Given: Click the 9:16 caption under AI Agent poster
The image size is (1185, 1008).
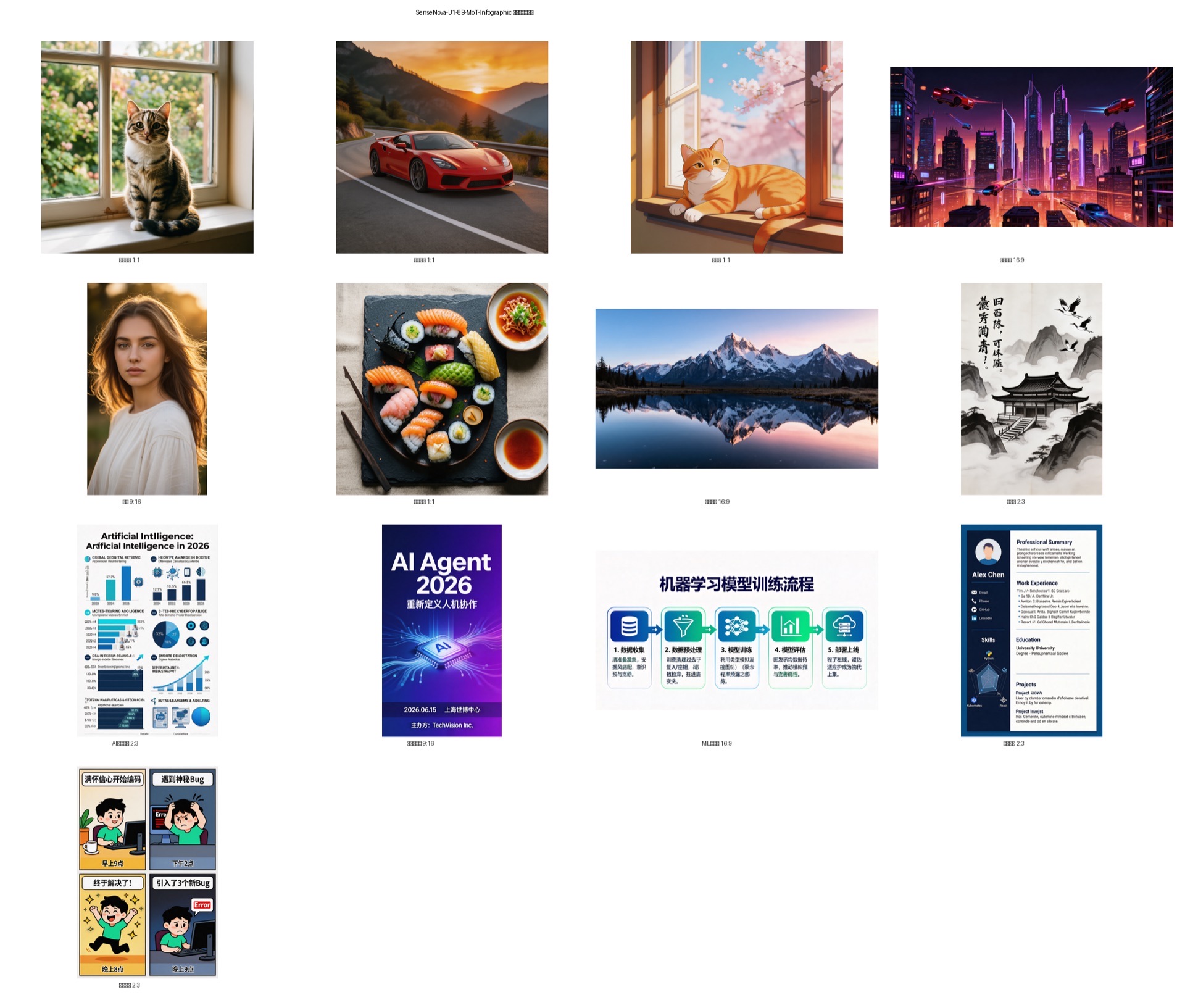Looking at the screenshot, I should pos(420,743).
